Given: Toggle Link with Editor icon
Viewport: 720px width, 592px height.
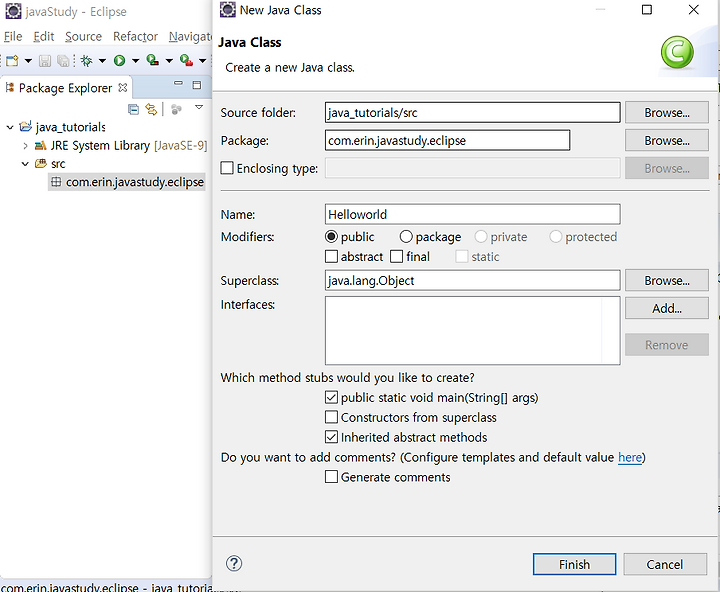Looking at the screenshot, I should pyautogui.click(x=151, y=109).
